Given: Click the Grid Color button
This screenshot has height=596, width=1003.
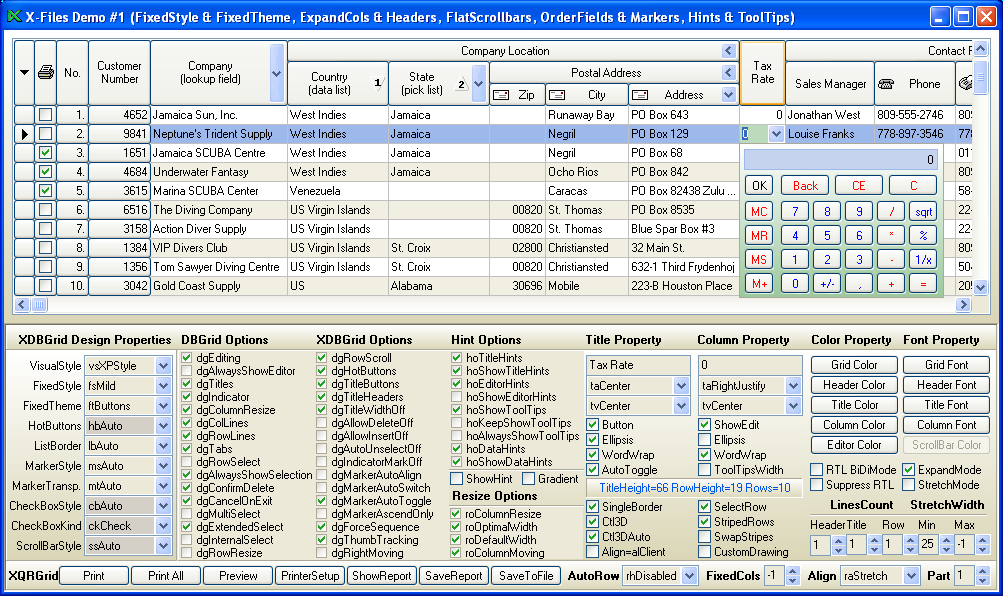Looking at the screenshot, I should click(x=854, y=365).
